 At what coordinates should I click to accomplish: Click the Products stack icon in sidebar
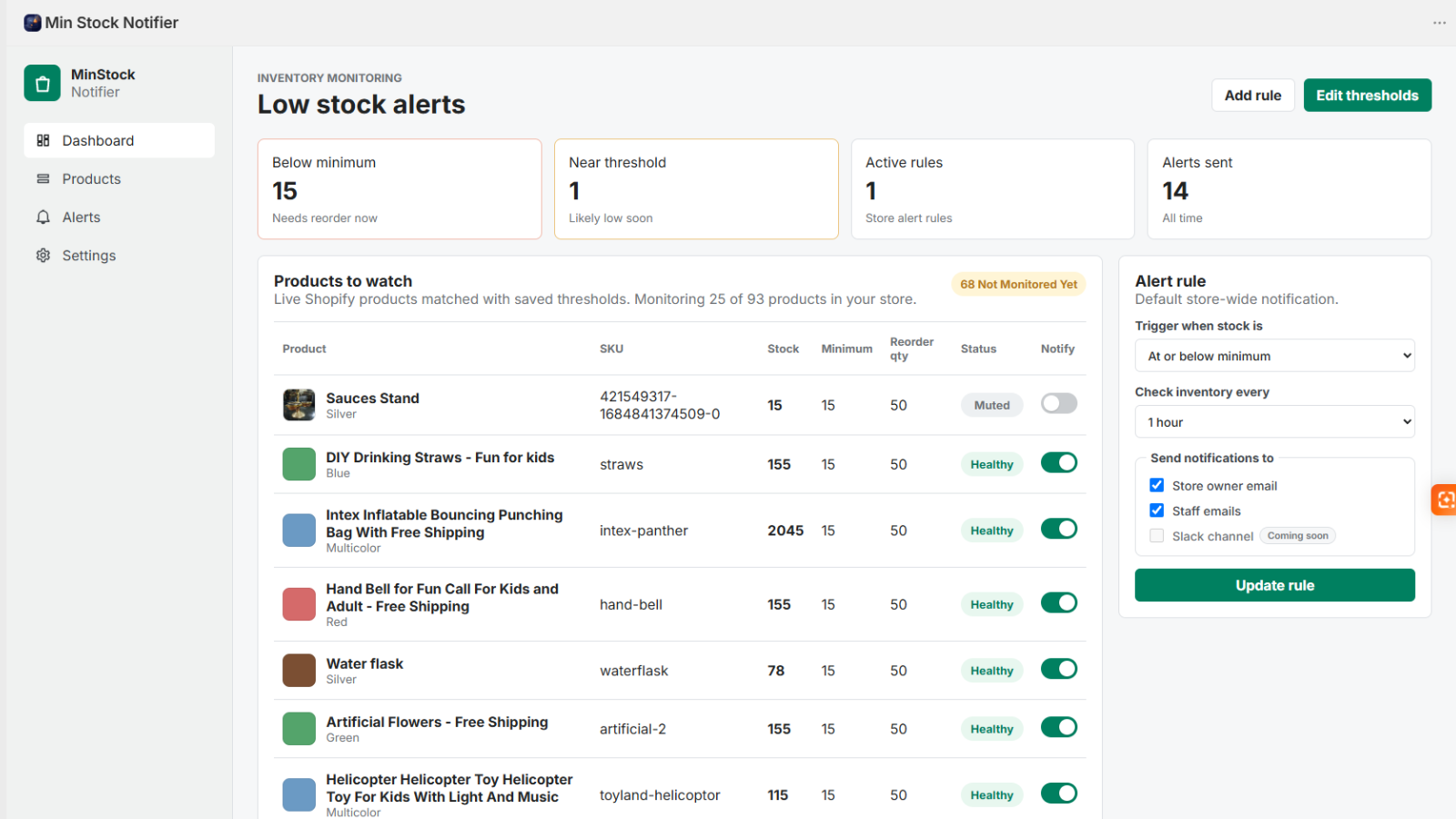pos(43,178)
